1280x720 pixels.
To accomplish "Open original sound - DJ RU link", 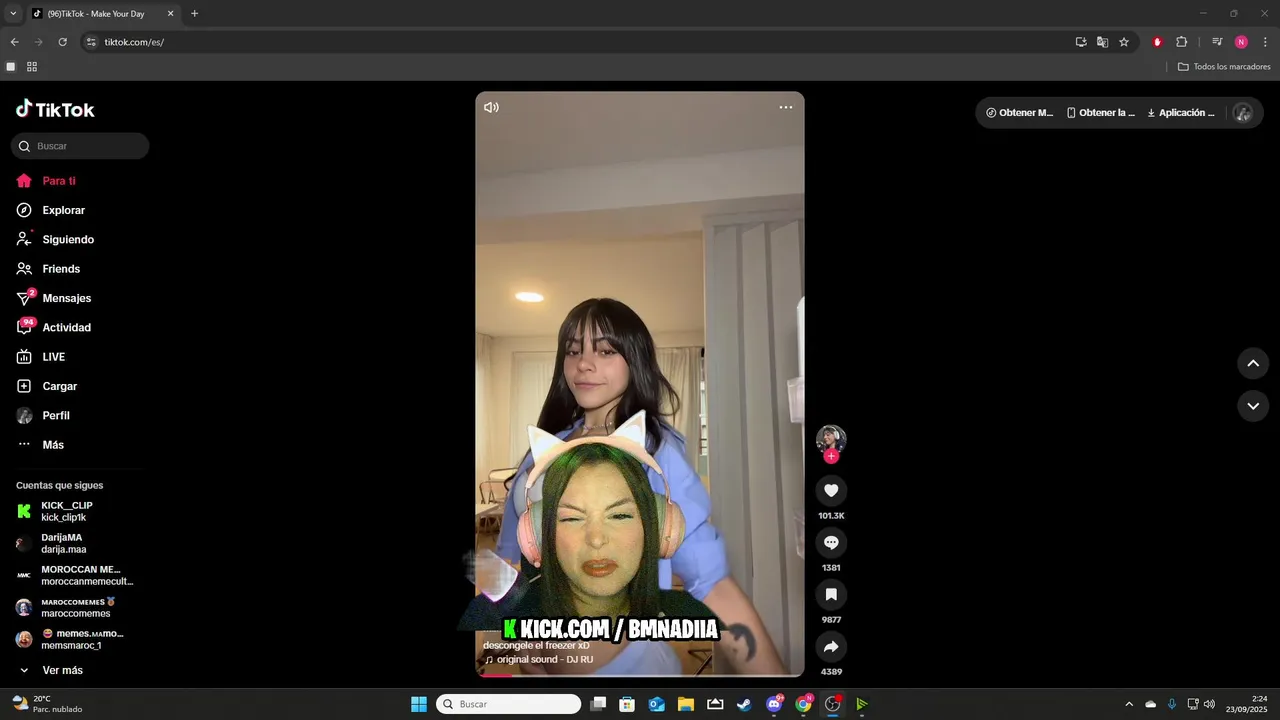I will pyautogui.click(x=545, y=660).
